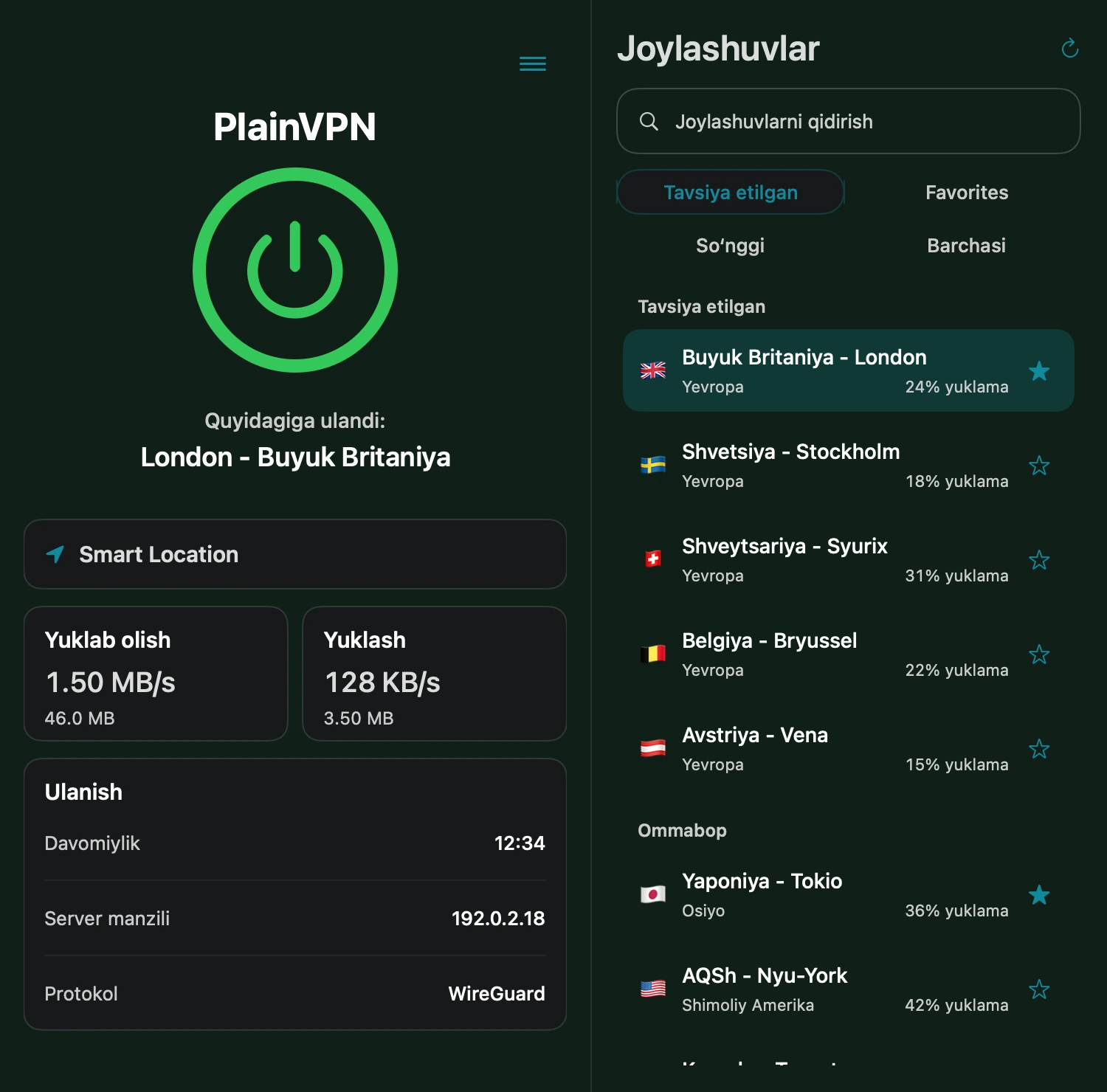Select Shveytsariya - Syurix server

(x=849, y=559)
